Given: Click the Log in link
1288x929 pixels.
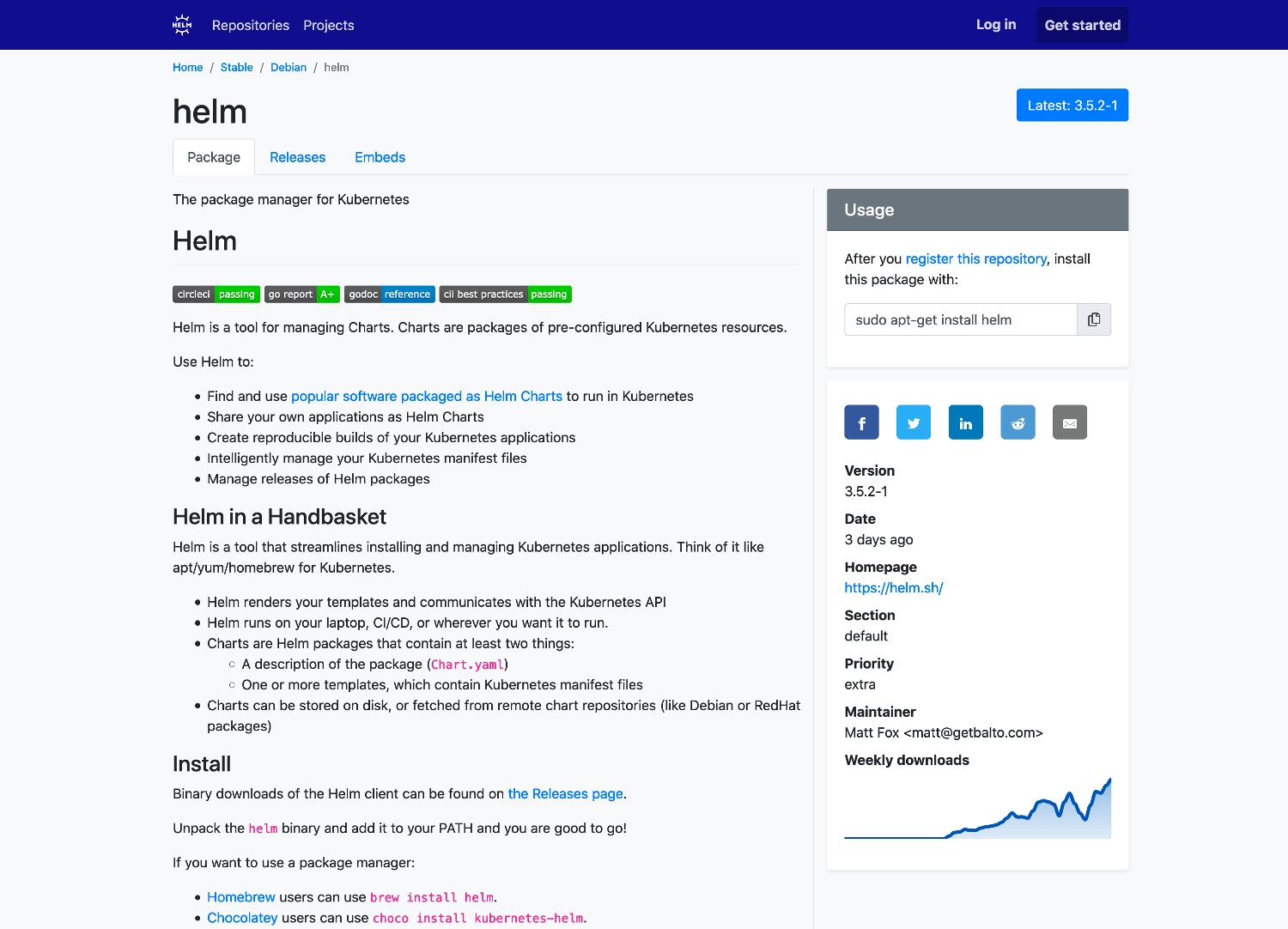Looking at the screenshot, I should 996,25.
